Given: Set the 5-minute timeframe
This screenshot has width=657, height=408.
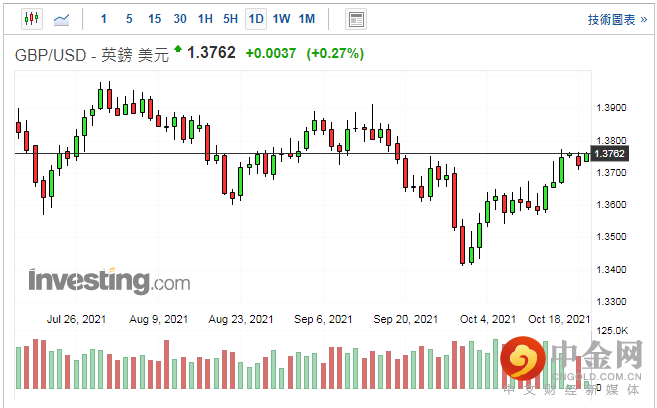Looking at the screenshot, I should (129, 19).
